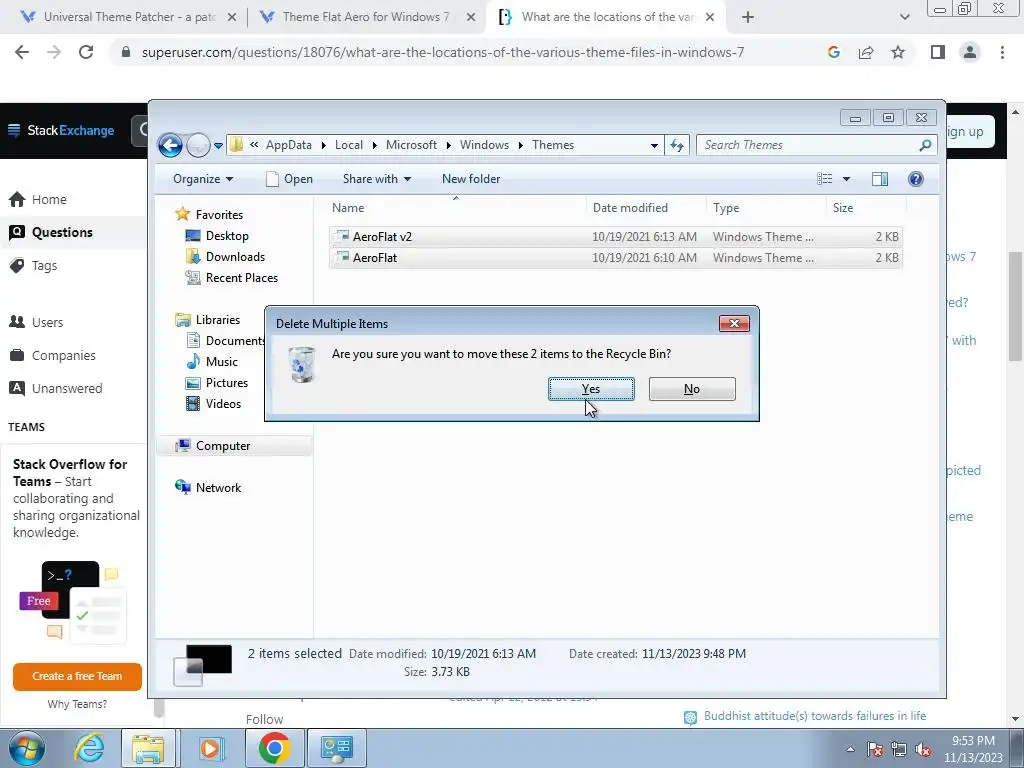Screen dimensions: 1024x768
Task: Toggle Chrome side panel
Action: click(938, 52)
